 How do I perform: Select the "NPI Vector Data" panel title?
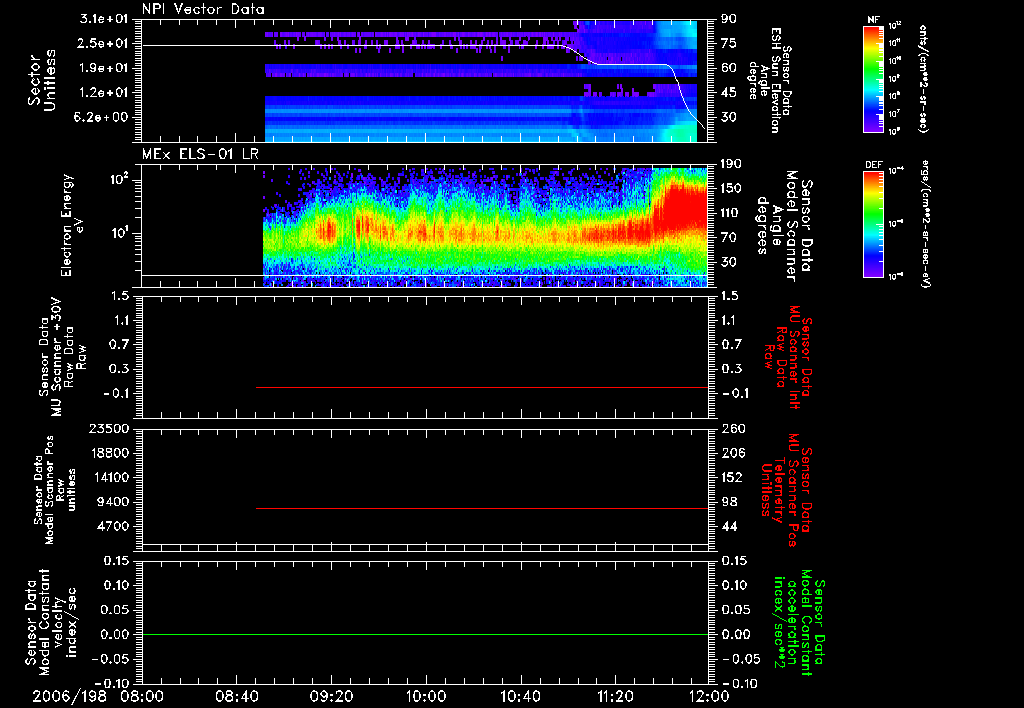point(203,9)
